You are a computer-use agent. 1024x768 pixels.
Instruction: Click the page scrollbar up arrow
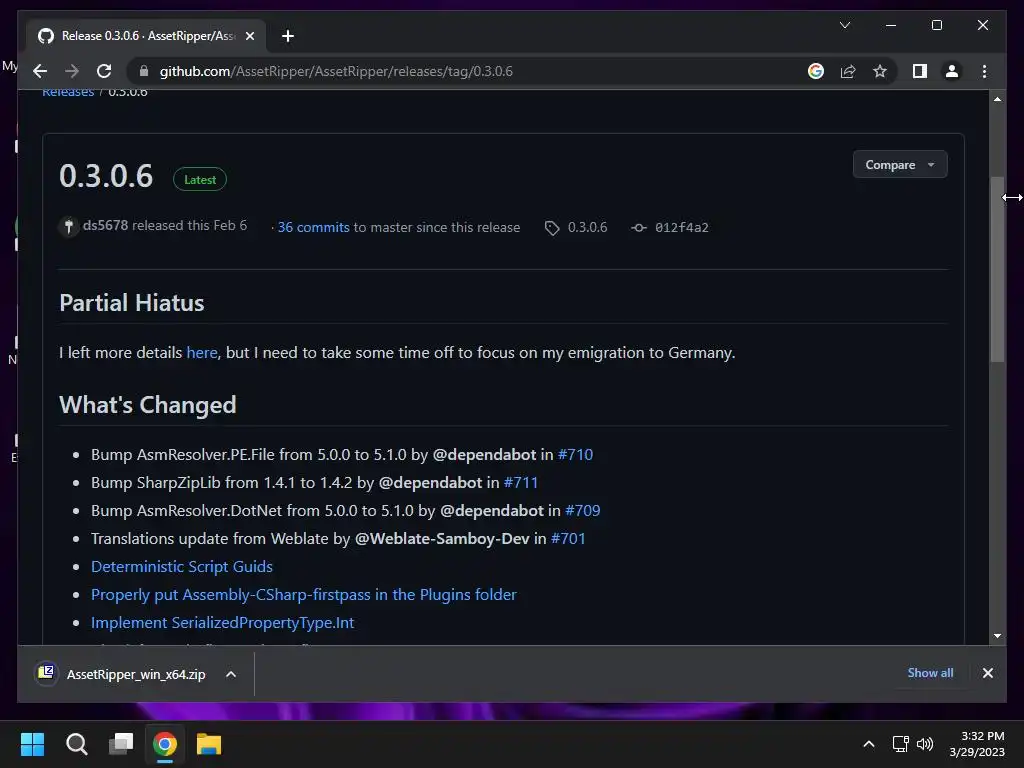click(x=997, y=99)
